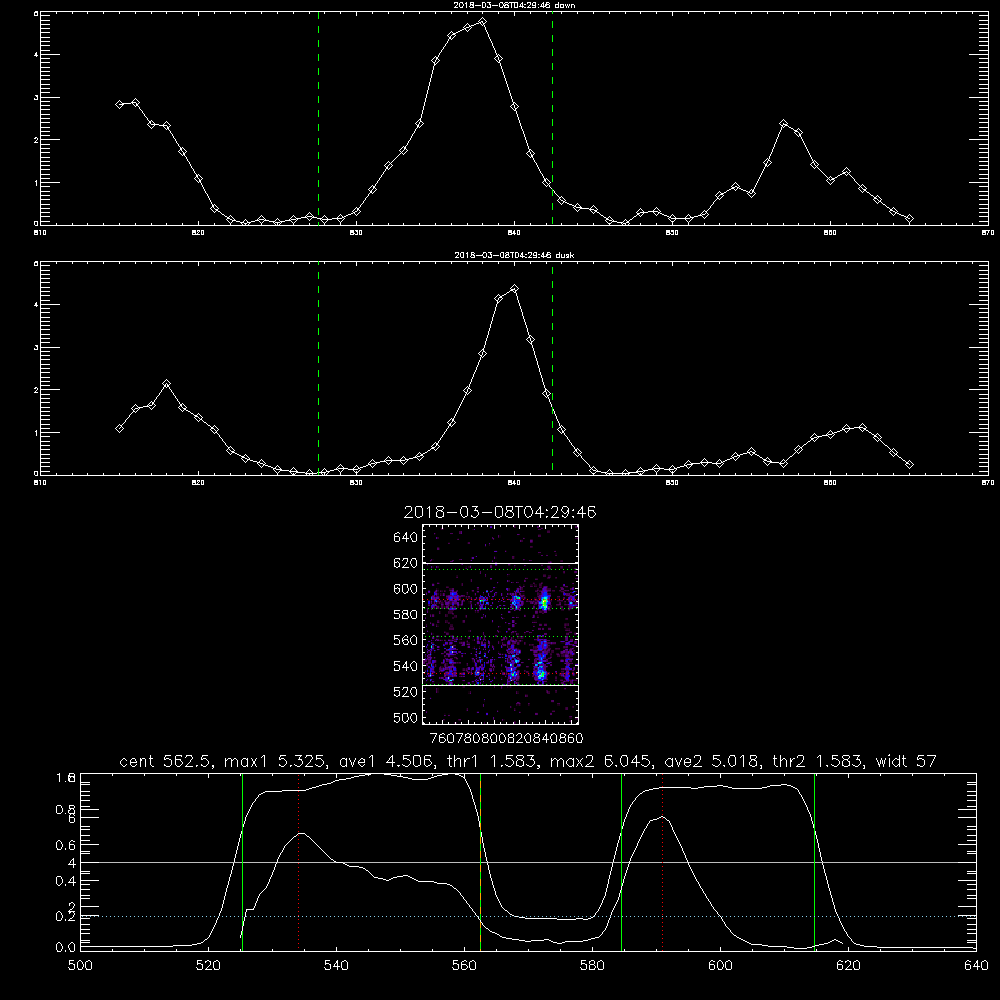Click the lower solid white line in the spectrogram
The height and width of the screenshot is (1000, 1000).
[x=501, y=685]
